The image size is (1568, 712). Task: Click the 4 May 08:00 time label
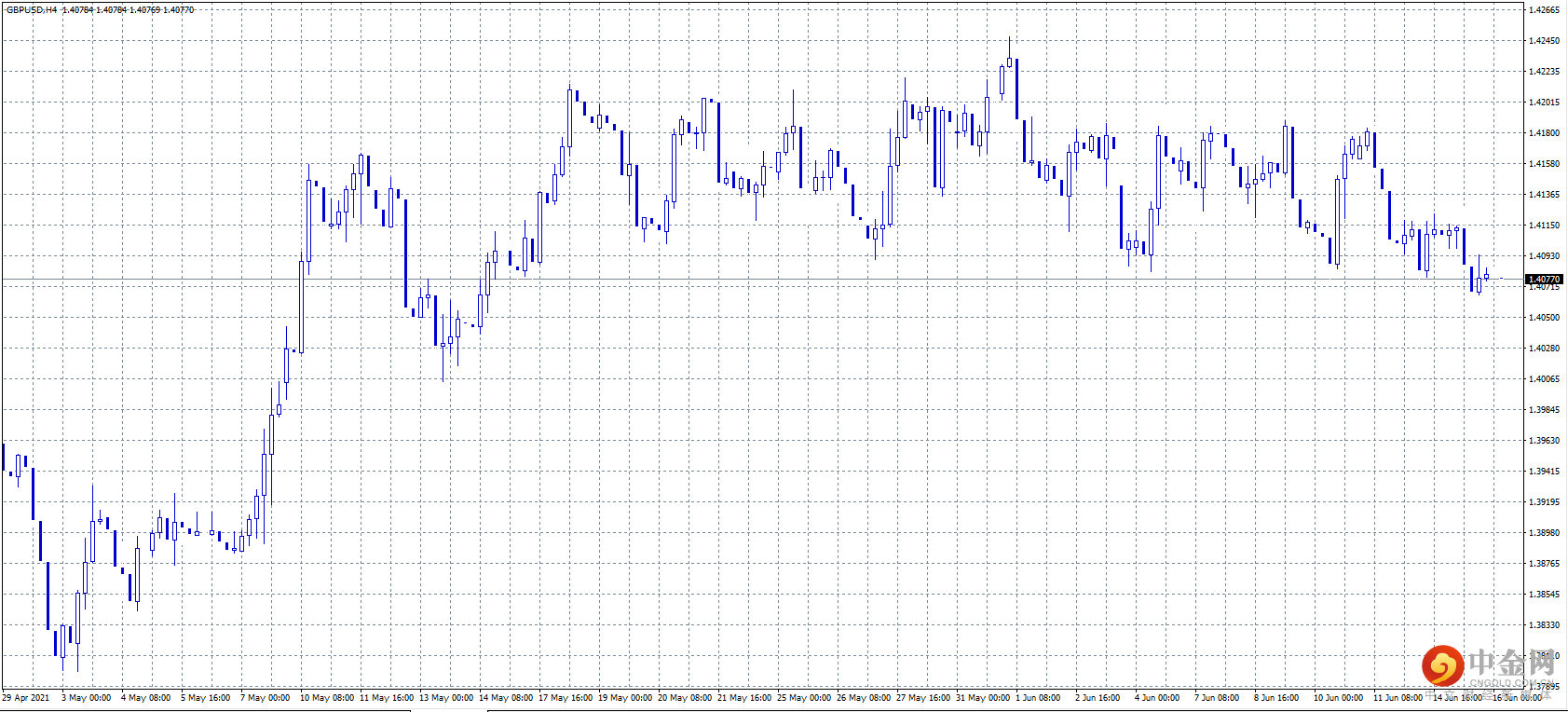(146, 697)
